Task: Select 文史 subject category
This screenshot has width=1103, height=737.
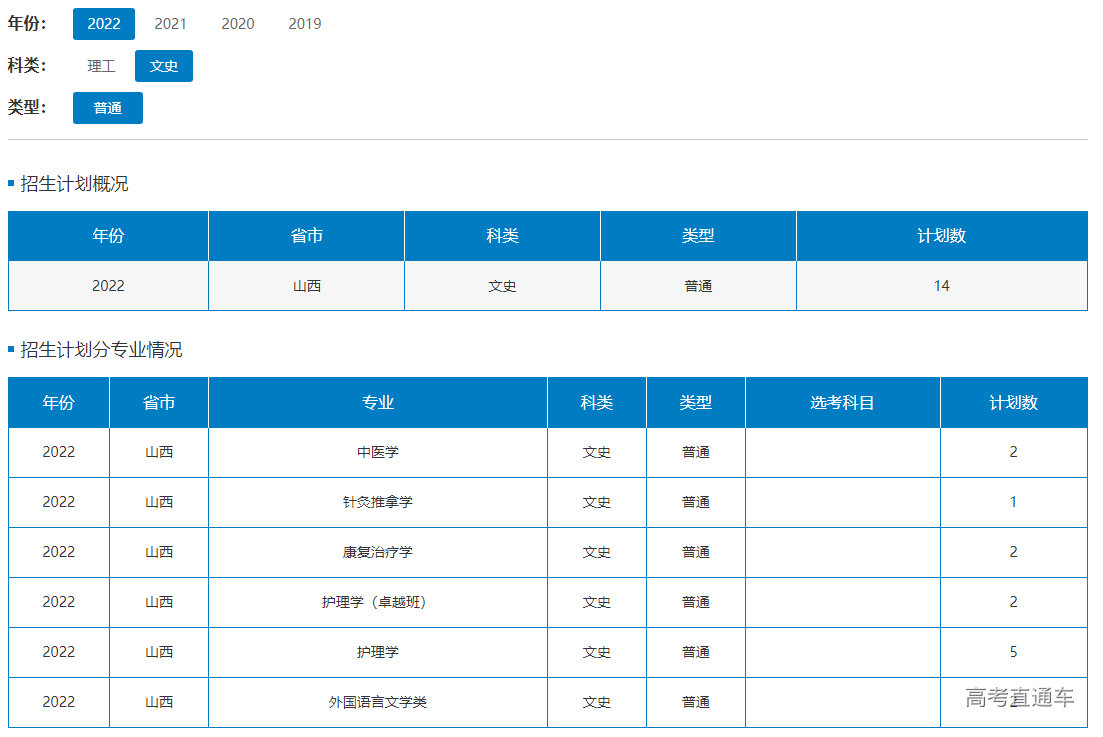Action: pyautogui.click(x=164, y=66)
